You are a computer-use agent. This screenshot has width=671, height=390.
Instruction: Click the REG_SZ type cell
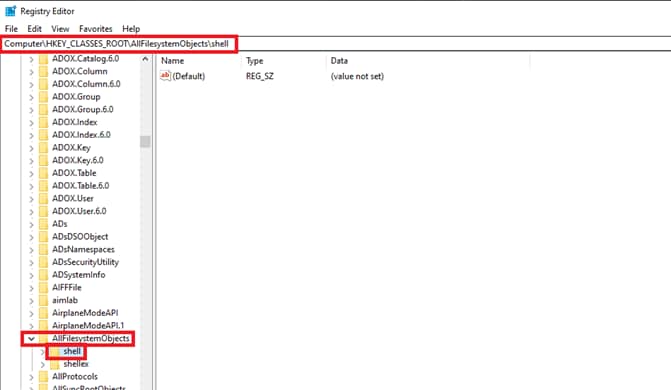tap(259, 76)
